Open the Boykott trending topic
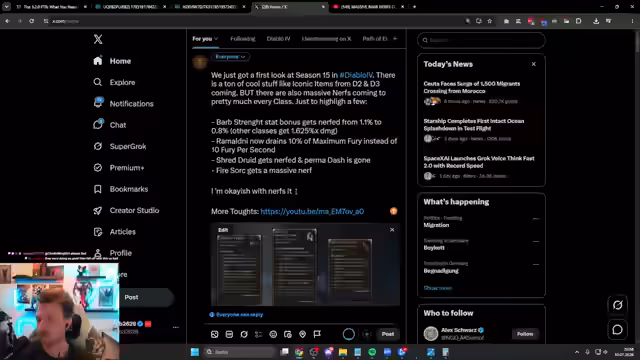This screenshot has height=360, width=640. point(434,248)
